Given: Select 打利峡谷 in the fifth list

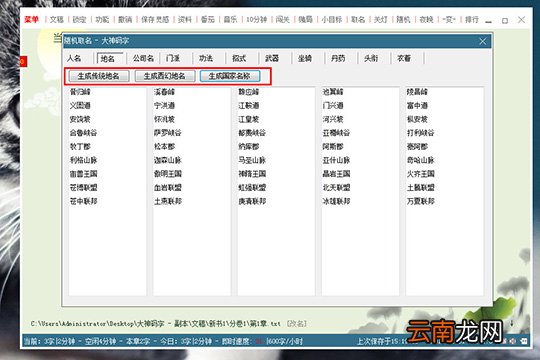Looking at the screenshot, I should [420, 133].
